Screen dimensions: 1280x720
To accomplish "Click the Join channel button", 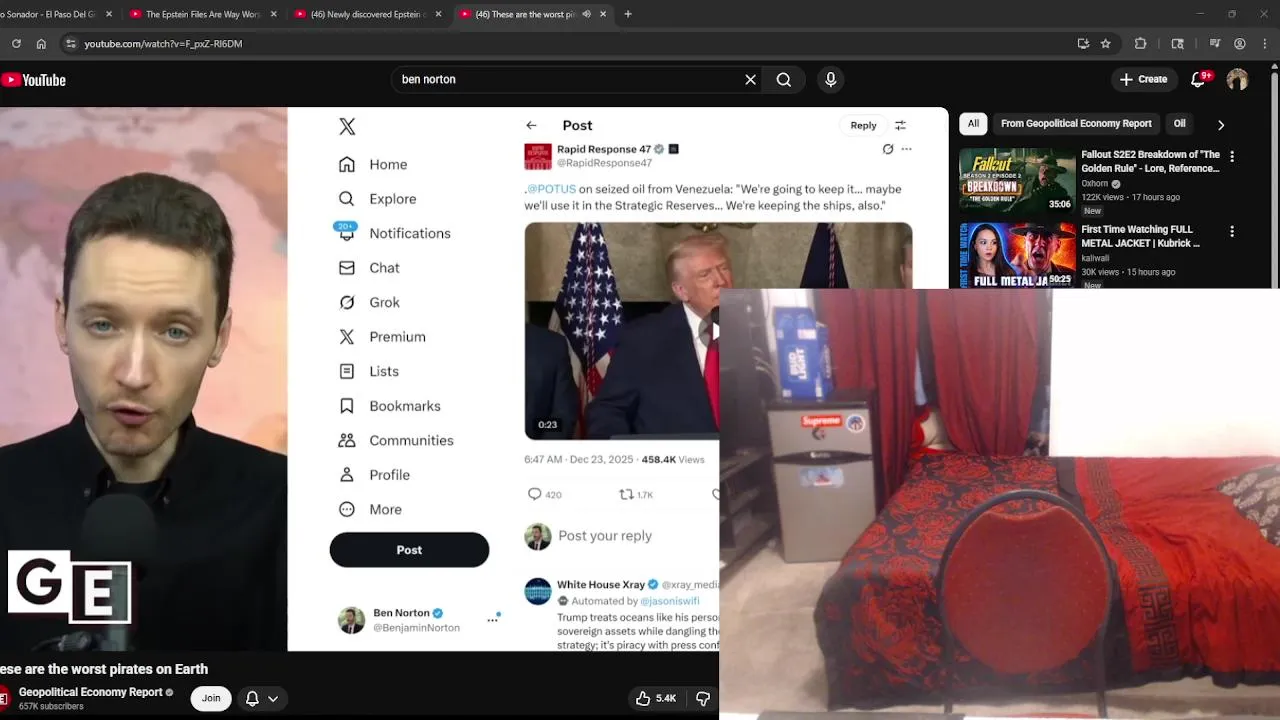I will pyautogui.click(x=211, y=698).
